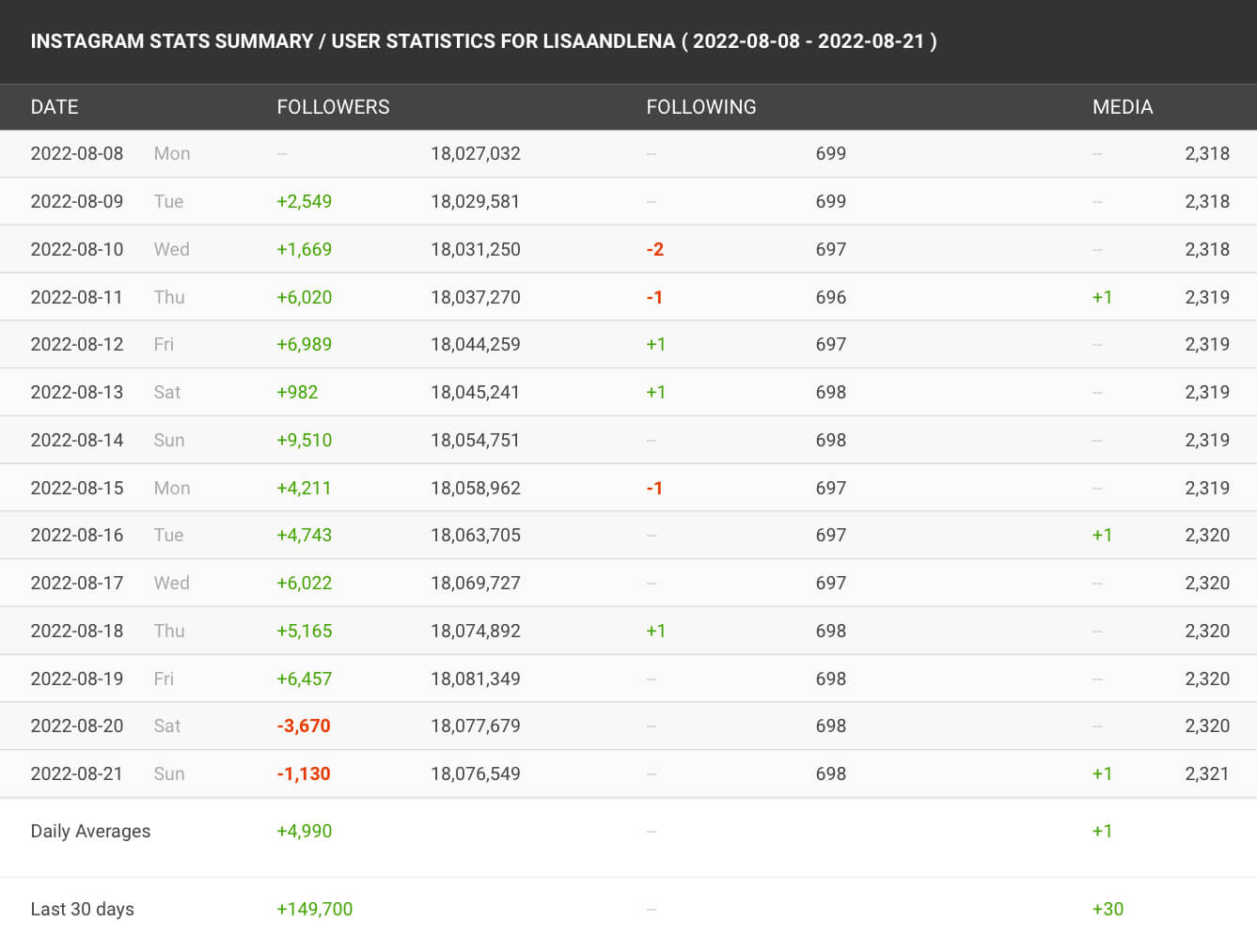The width and height of the screenshot is (1257, 952).
Task: Click the date 2022-08-20
Action: (77, 726)
